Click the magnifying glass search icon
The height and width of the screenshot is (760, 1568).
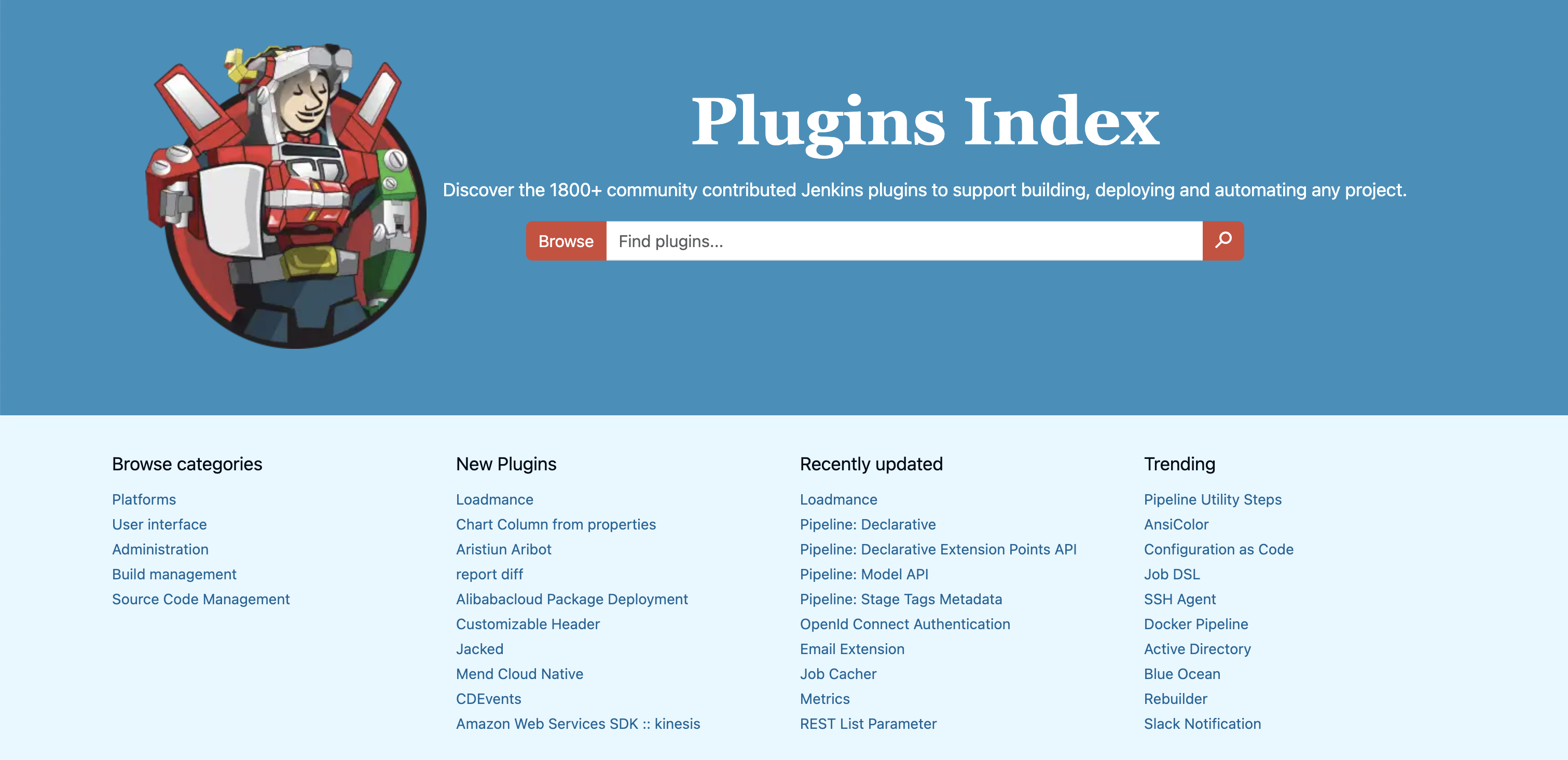pos(1222,240)
